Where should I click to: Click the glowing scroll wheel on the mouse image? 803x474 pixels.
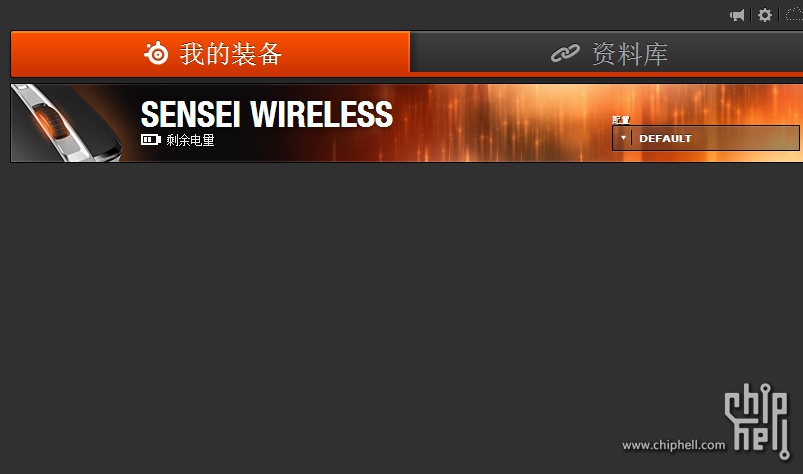(51, 121)
